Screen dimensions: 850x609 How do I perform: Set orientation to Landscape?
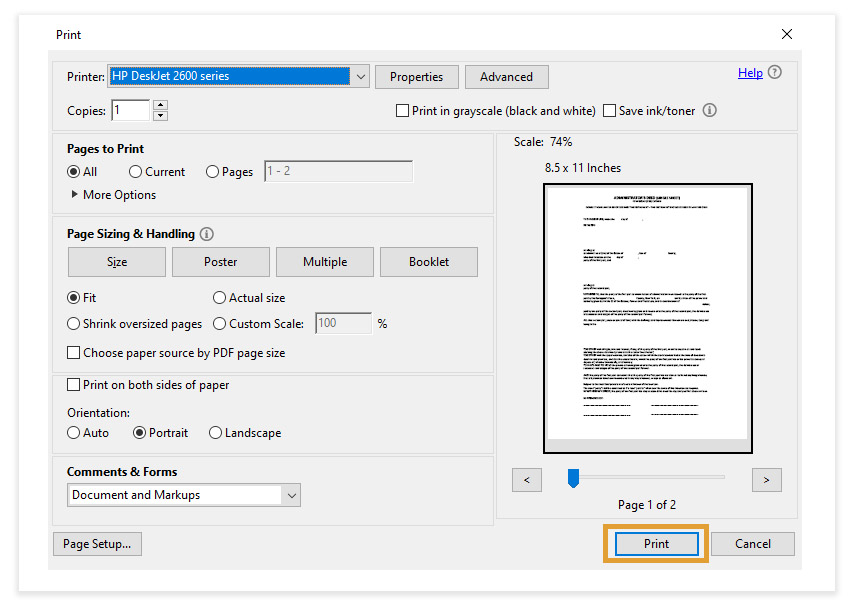coord(215,433)
